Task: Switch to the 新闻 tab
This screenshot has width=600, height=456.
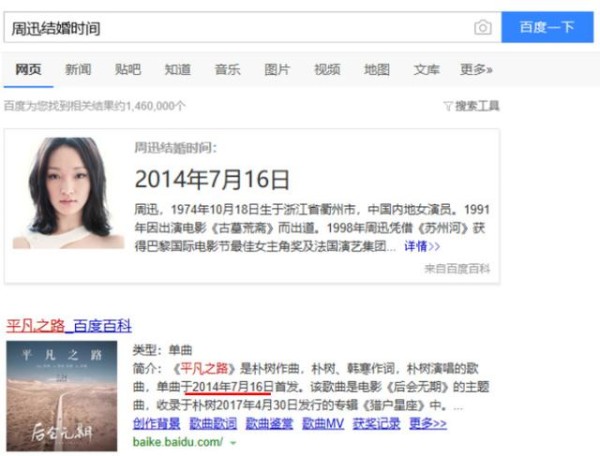Action: pos(78,70)
